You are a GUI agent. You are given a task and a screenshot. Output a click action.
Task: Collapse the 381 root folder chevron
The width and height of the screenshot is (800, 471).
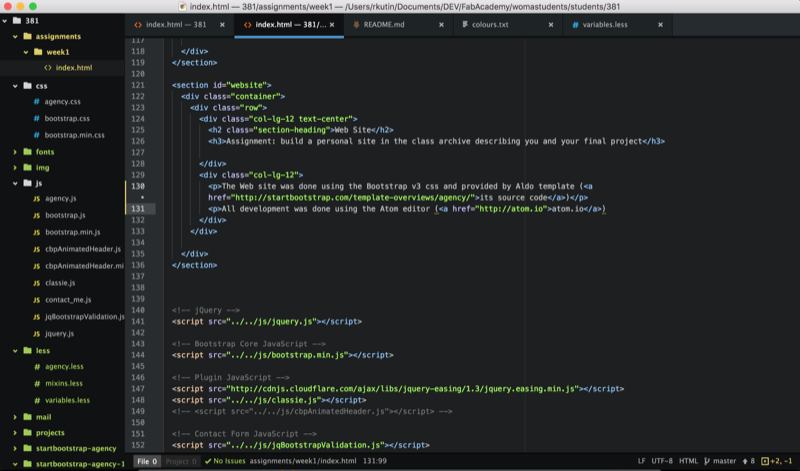click(5, 21)
